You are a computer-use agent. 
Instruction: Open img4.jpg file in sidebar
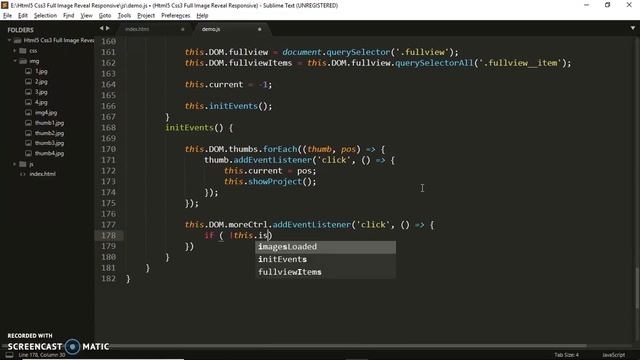46,112
